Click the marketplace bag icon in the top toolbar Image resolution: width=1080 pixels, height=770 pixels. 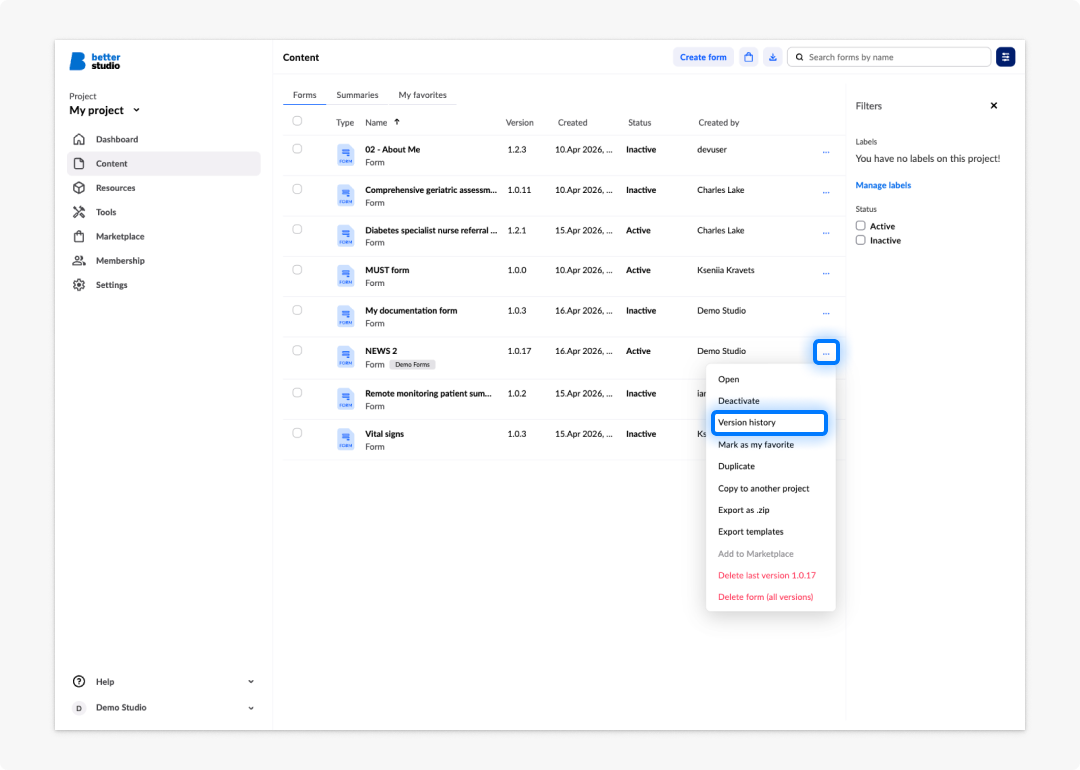(x=749, y=57)
